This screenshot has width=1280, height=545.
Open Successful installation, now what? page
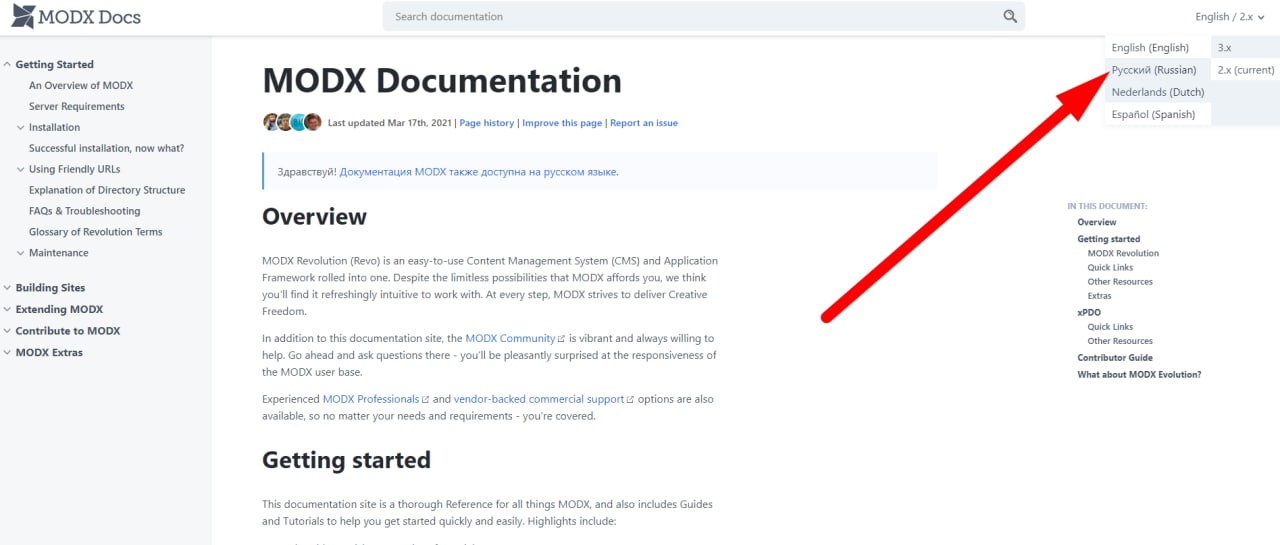tap(106, 148)
